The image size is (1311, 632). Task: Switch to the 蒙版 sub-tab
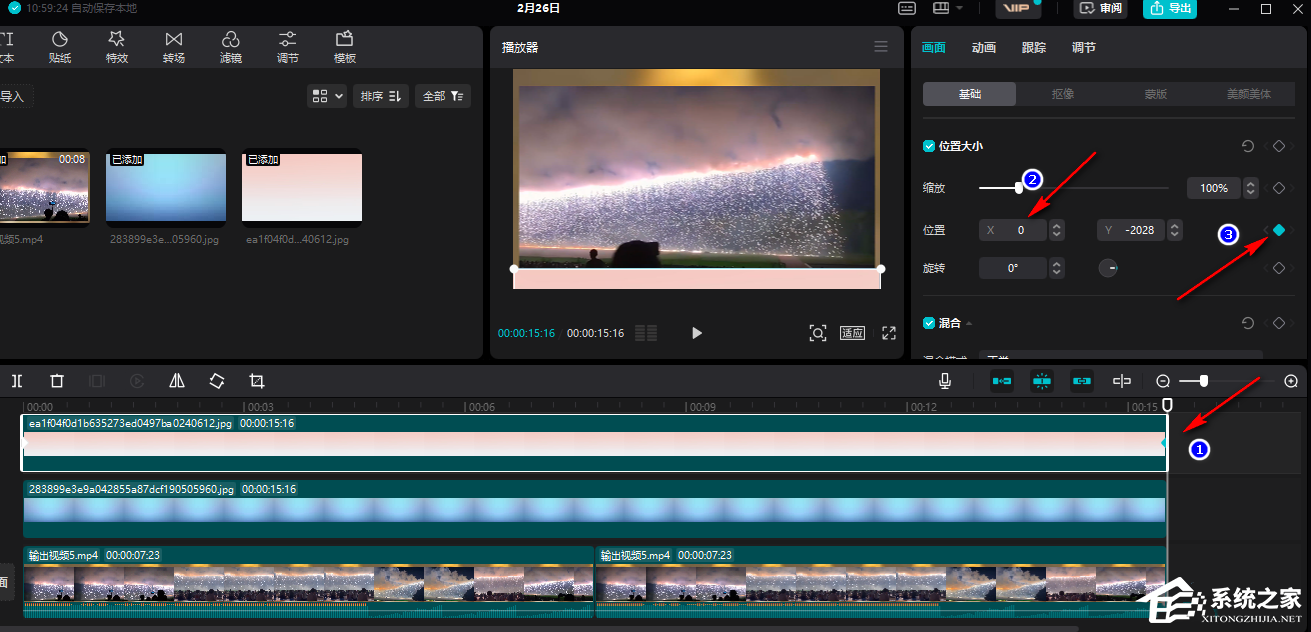(1155, 94)
